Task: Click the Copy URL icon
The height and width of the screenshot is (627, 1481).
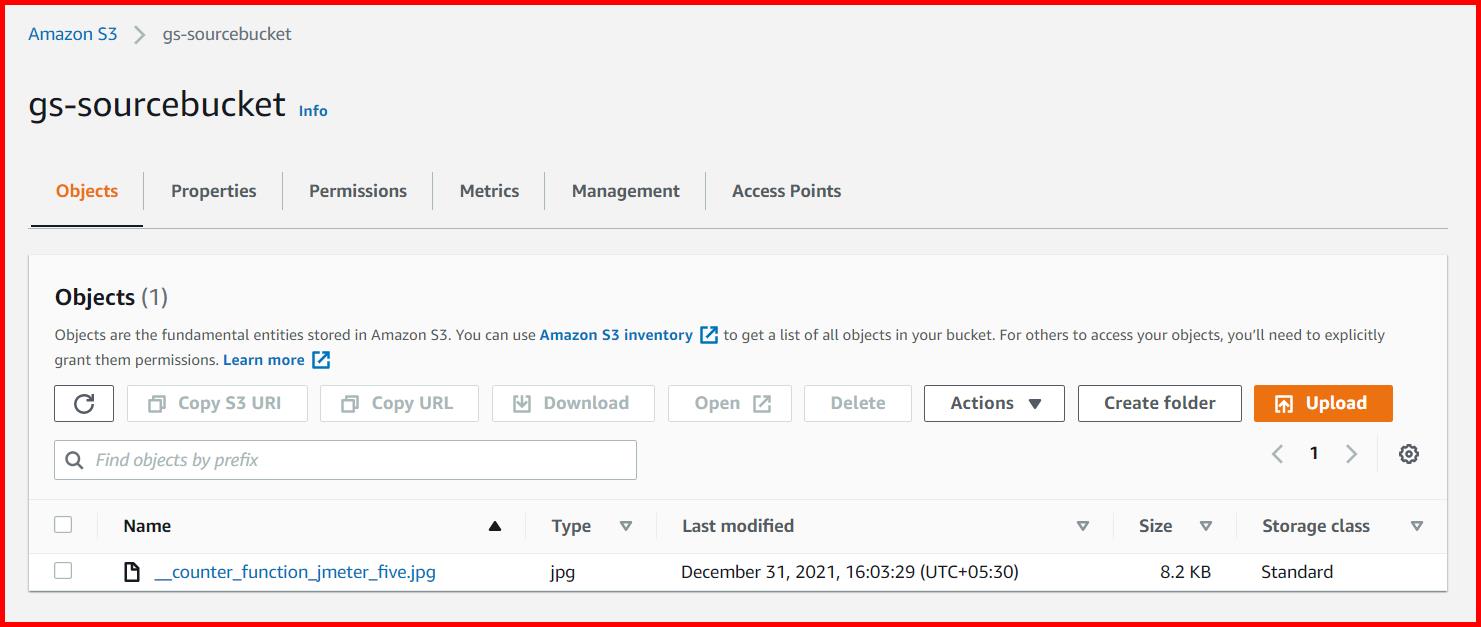Action: pyautogui.click(x=348, y=403)
